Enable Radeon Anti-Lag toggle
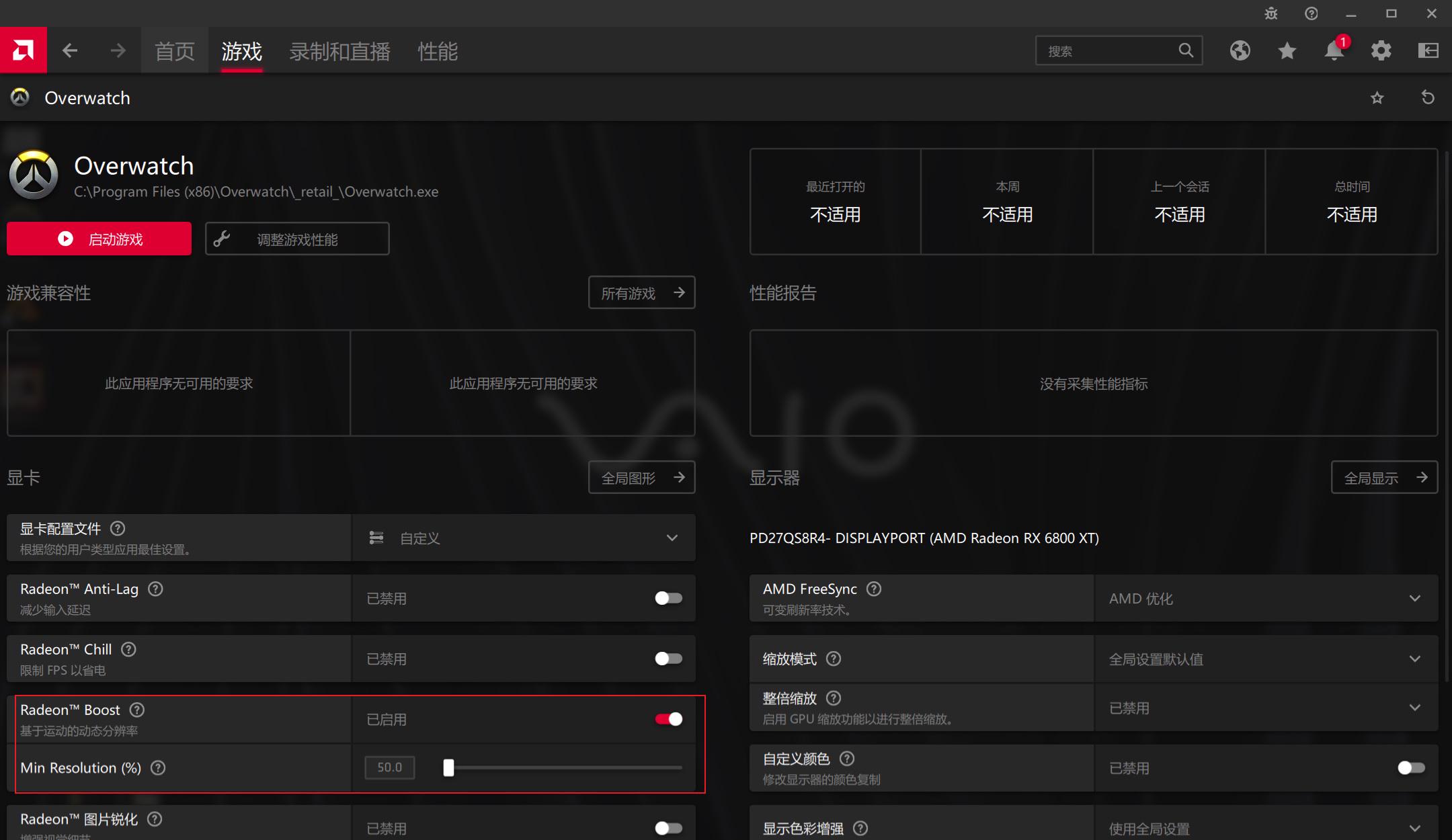This screenshot has height=840, width=1452. point(668,598)
